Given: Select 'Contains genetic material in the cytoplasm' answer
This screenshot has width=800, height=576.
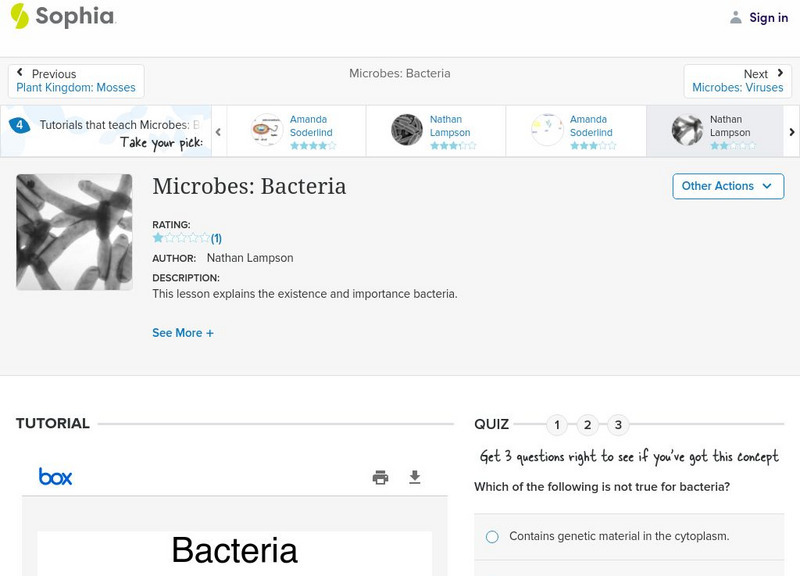Looking at the screenshot, I should 492,536.
